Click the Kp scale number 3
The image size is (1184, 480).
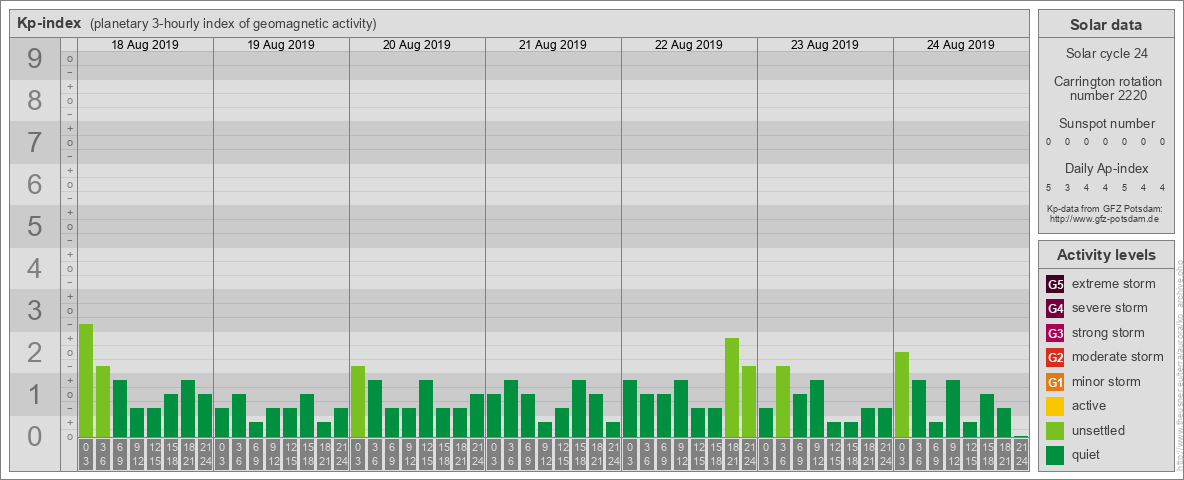[34, 310]
